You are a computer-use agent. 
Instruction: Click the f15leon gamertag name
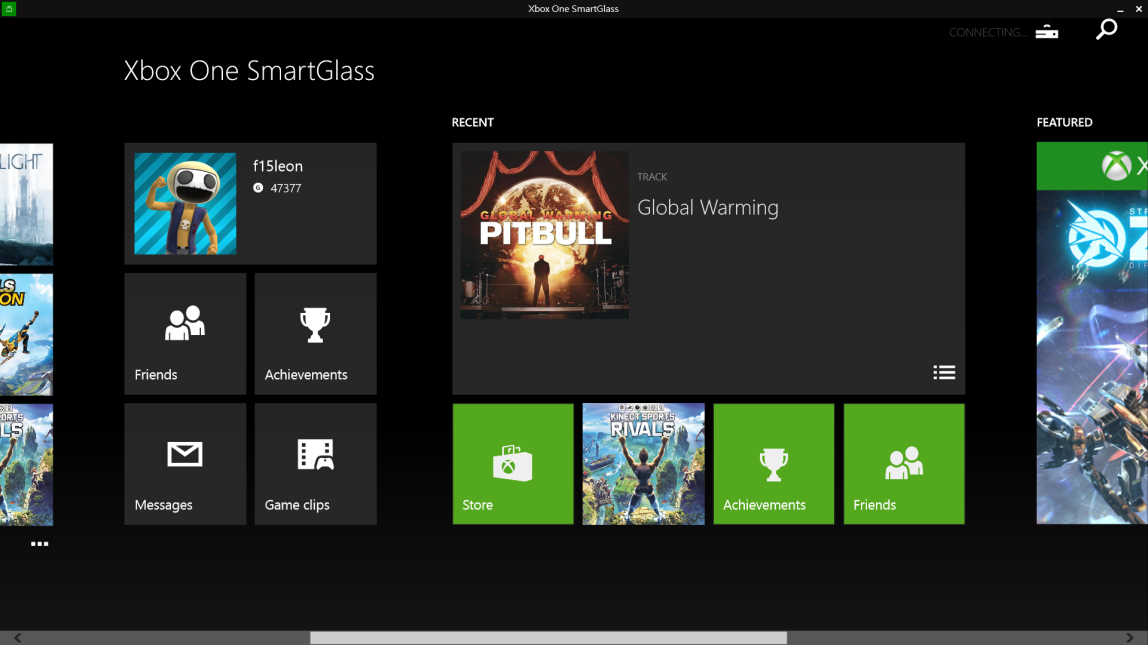[x=277, y=166]
